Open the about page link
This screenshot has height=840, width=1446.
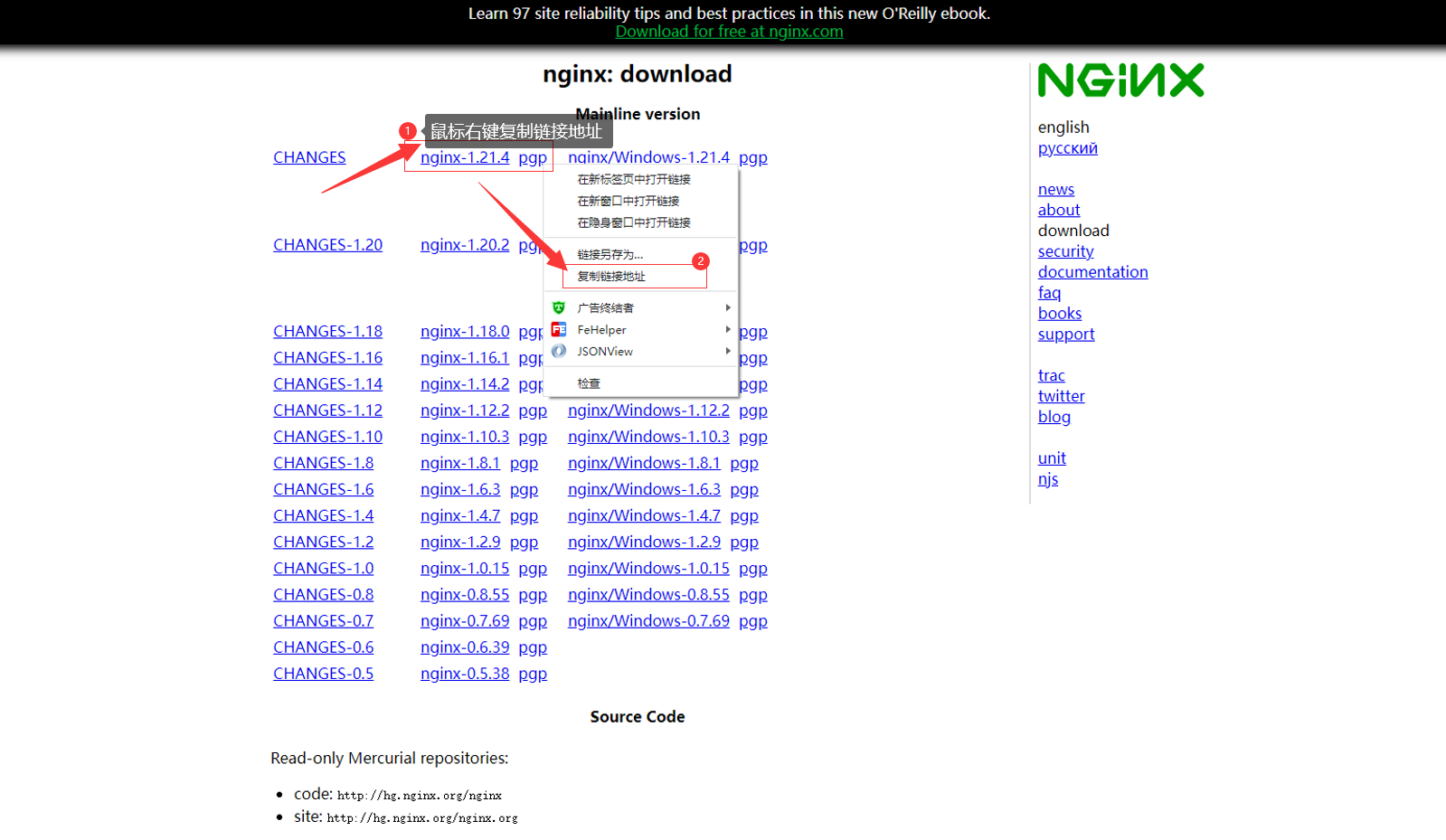[x=1059, y=211]
